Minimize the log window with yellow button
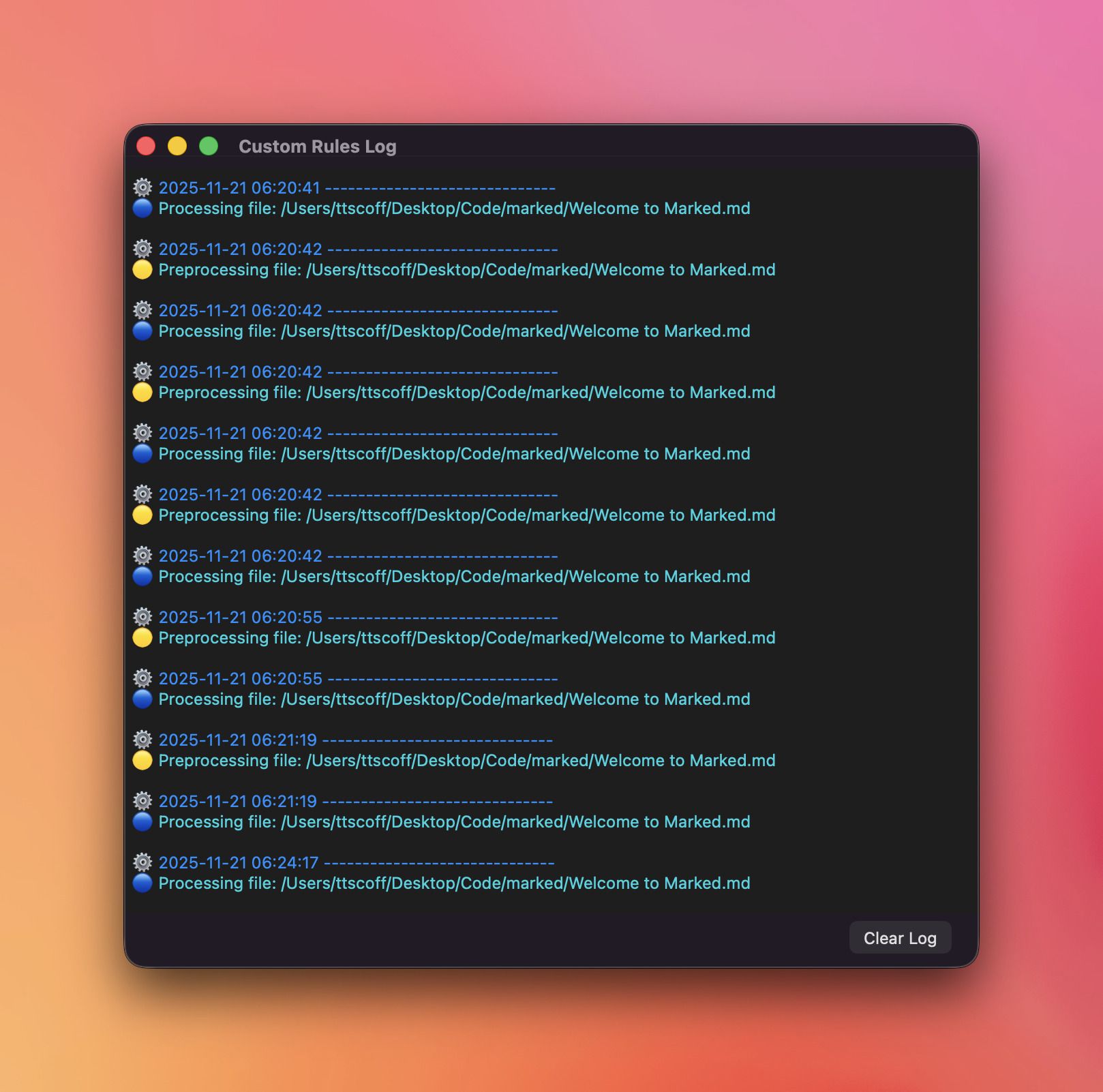Screen dimensions: 1103x1092 pos(177,146)
